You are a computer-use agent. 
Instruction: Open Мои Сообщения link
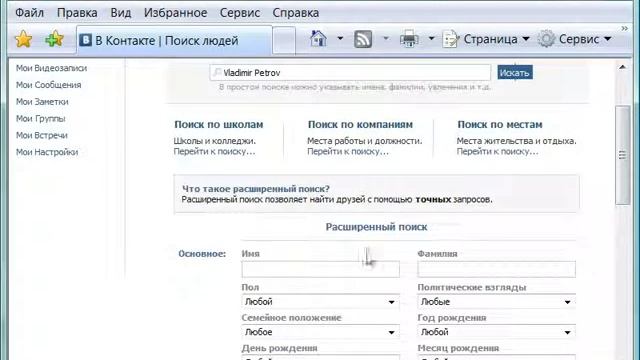coord(49,85)
